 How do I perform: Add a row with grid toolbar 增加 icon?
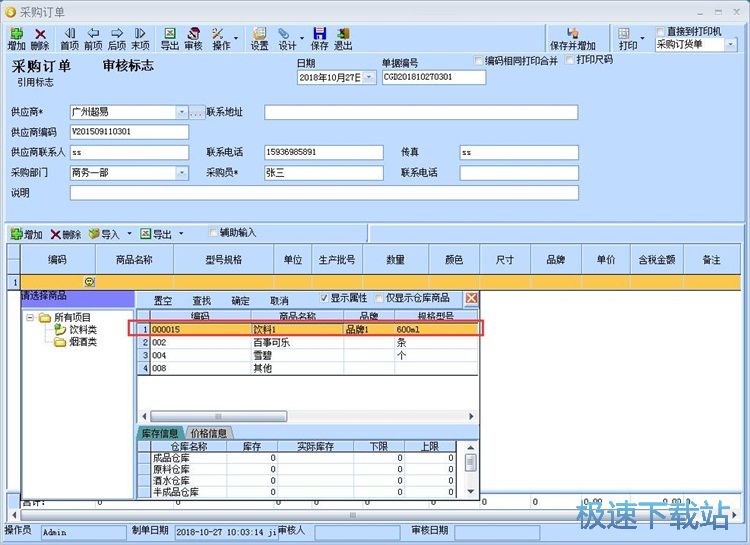(17, 234)
